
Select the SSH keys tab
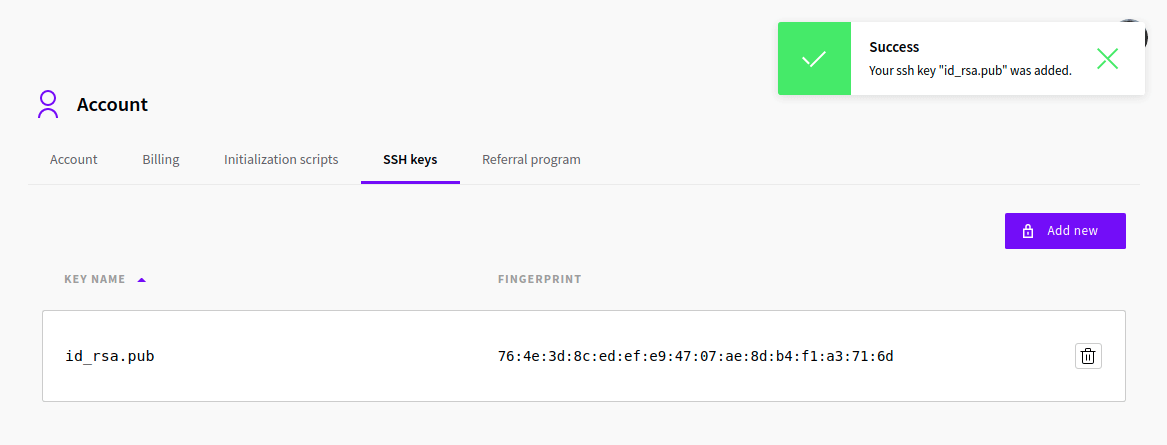pyautogui.click(x=410, y=160)
